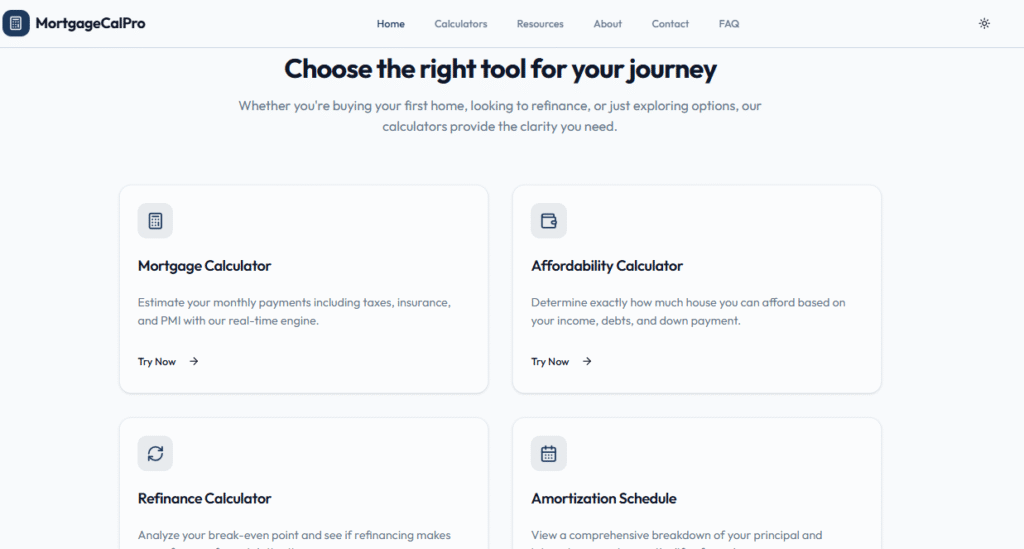
Task: Click the Amortization Schedule calendar icon
Action: 549,453
